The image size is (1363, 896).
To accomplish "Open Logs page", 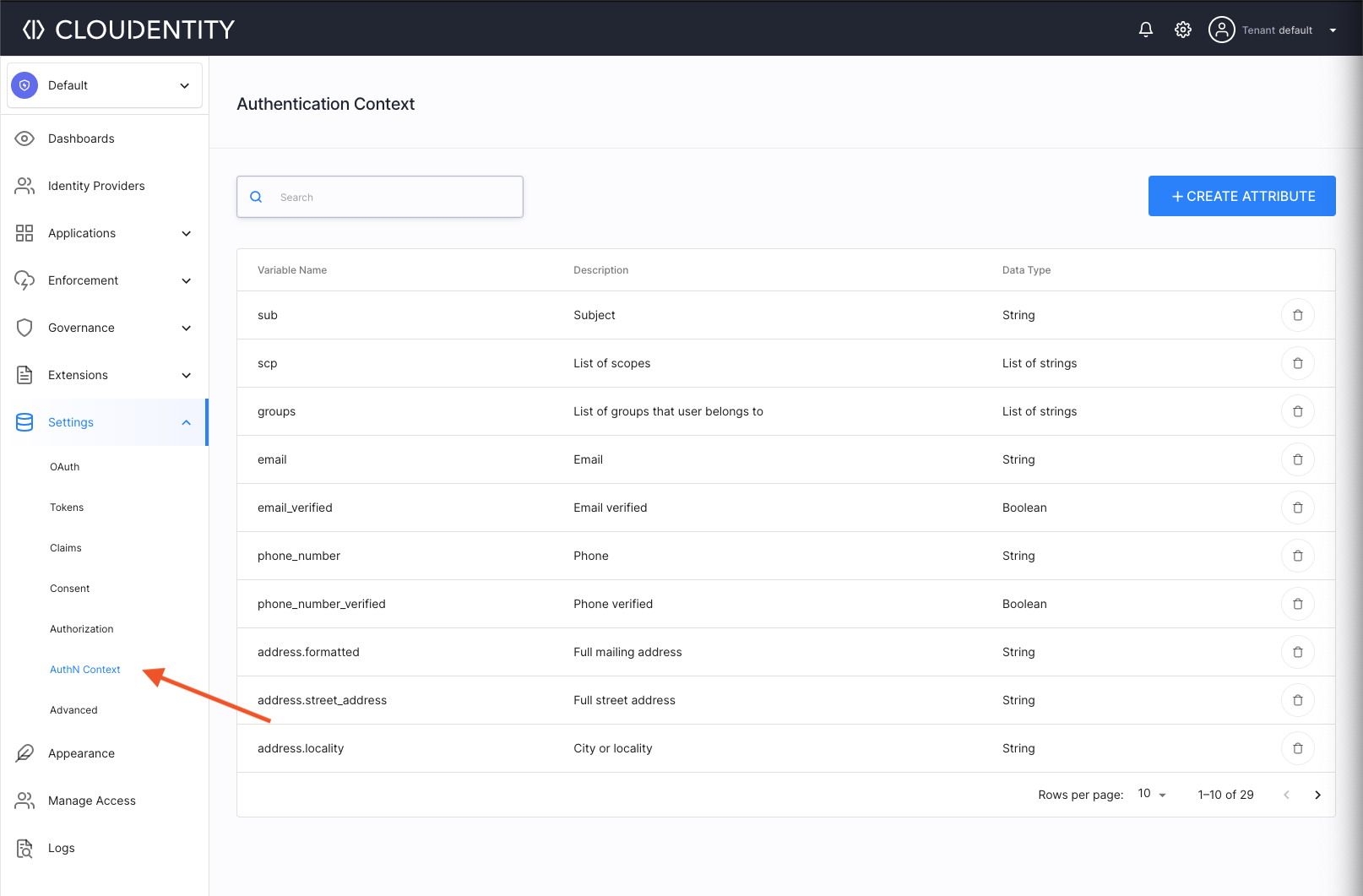I will pyautogui.click(x=62, y=848).
